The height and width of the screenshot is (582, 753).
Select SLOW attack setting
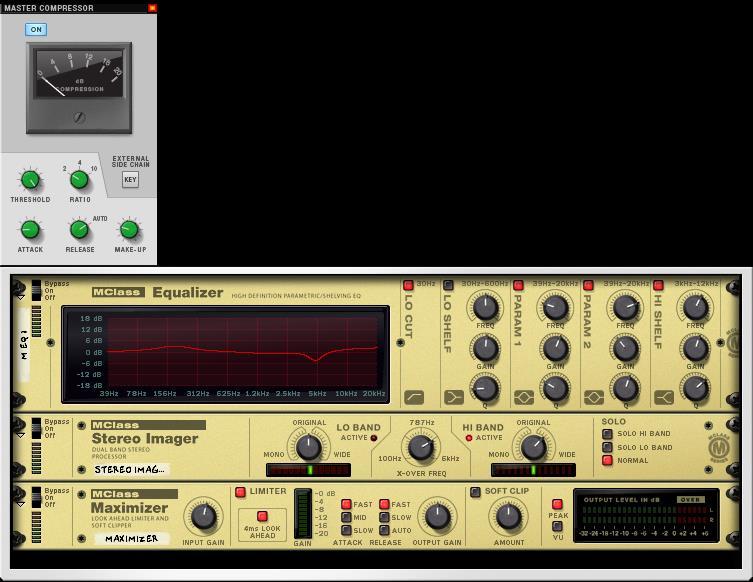coord(346,530)
